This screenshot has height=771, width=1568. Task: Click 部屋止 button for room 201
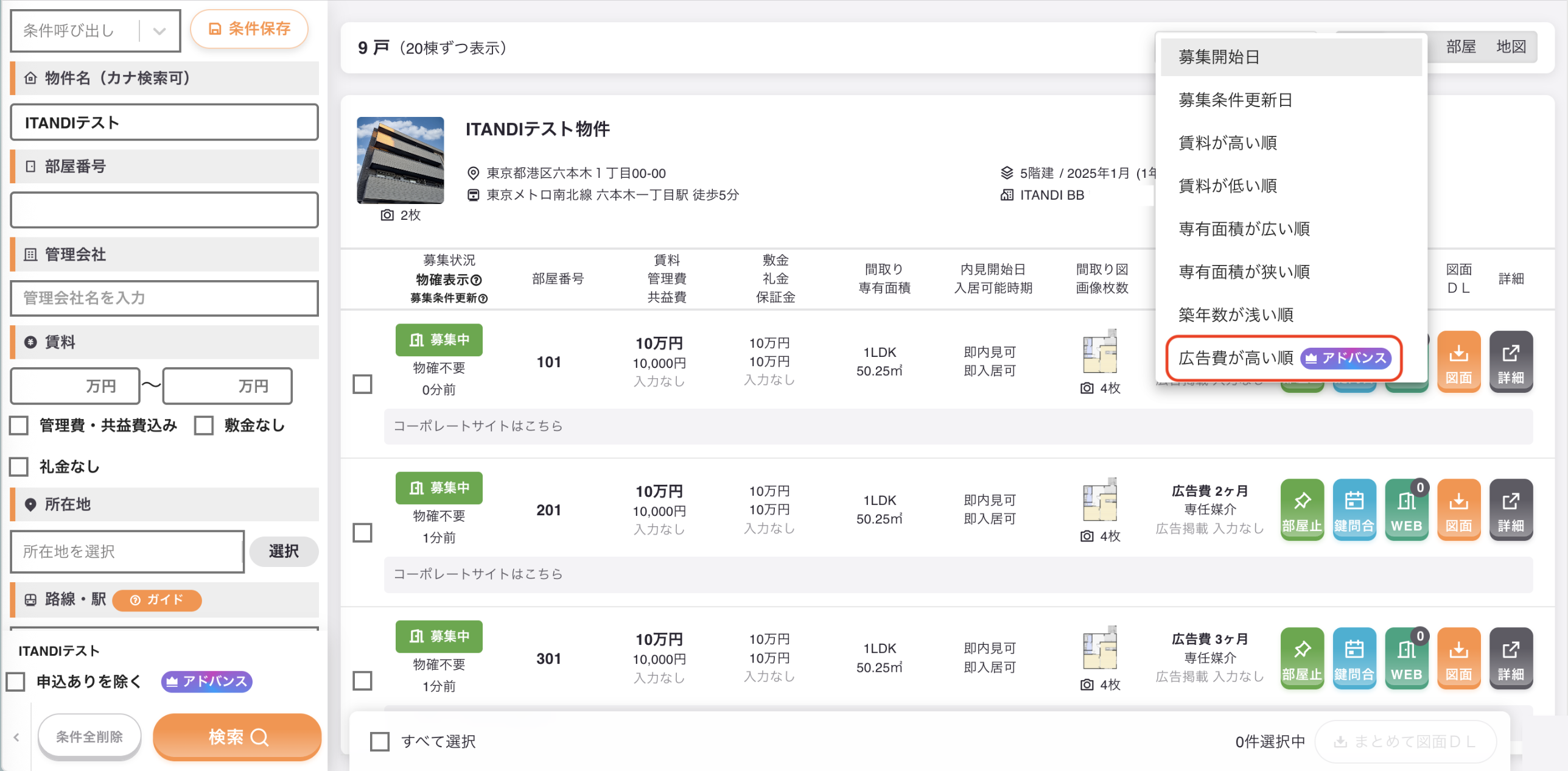[x=1301, y=509]
